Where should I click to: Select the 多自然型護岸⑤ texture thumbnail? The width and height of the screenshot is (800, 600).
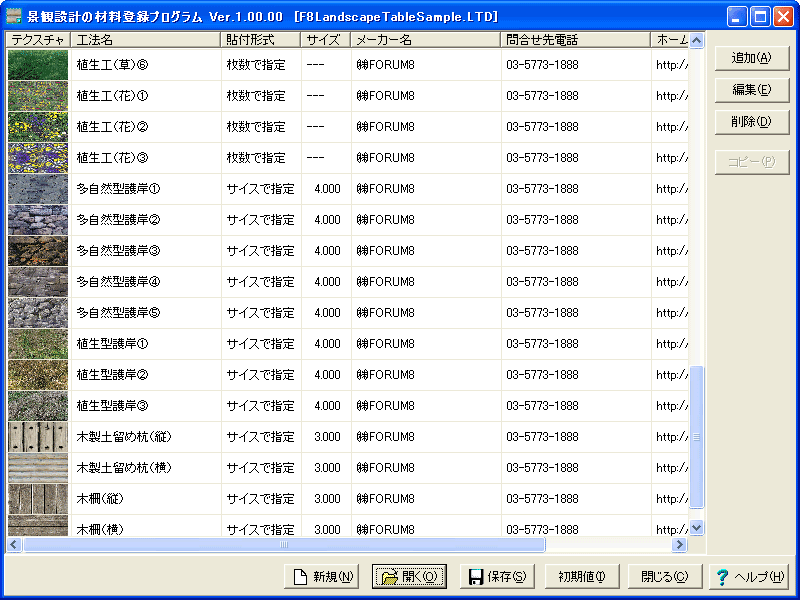tap(38, 313)
